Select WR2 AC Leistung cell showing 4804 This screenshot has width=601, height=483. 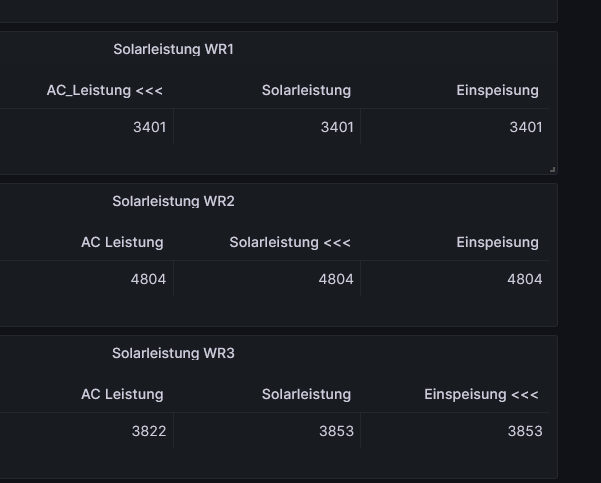[x=149, y=279]
